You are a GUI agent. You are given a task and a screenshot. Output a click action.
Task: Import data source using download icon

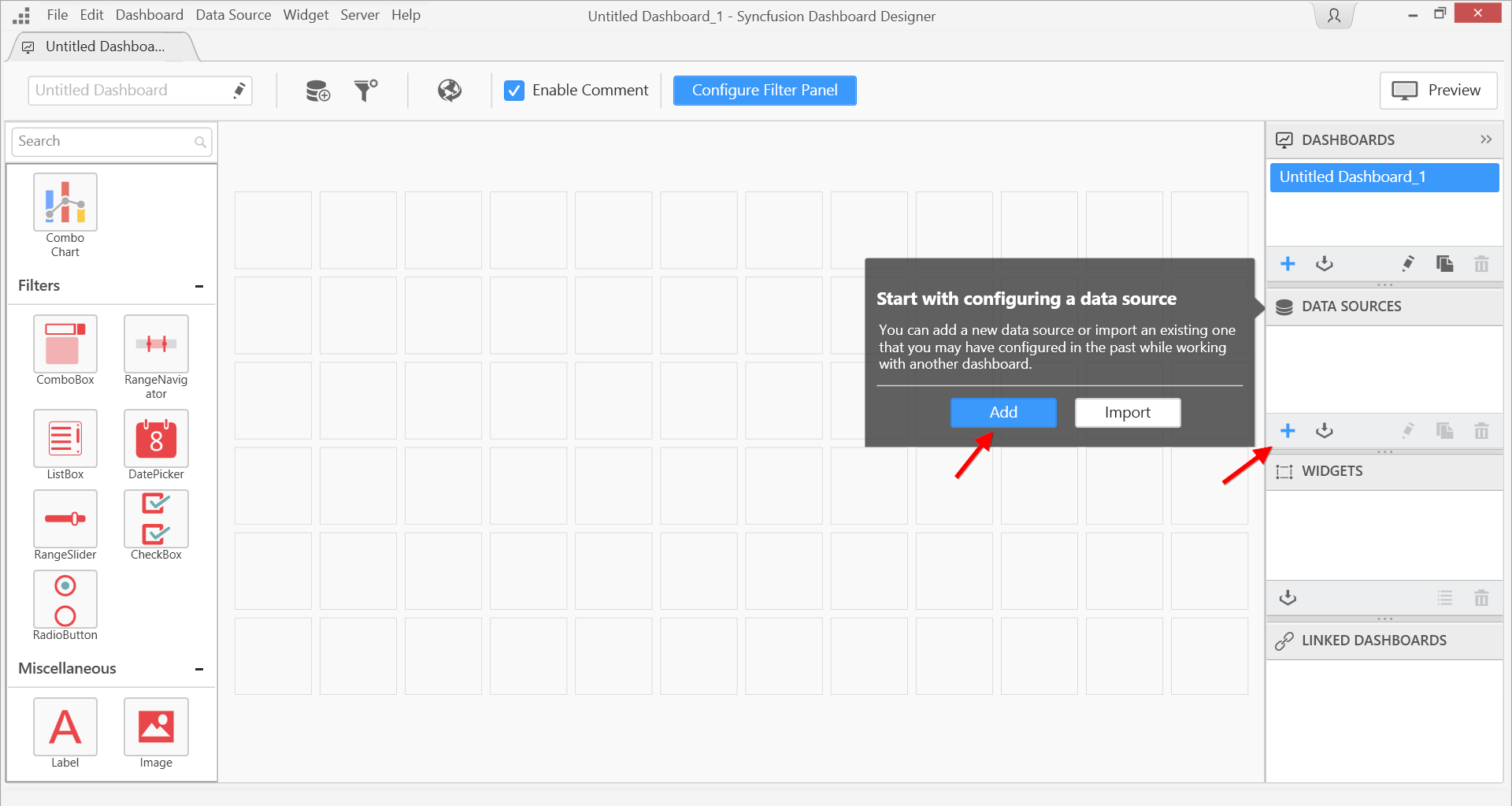(x=1325, y=431)
